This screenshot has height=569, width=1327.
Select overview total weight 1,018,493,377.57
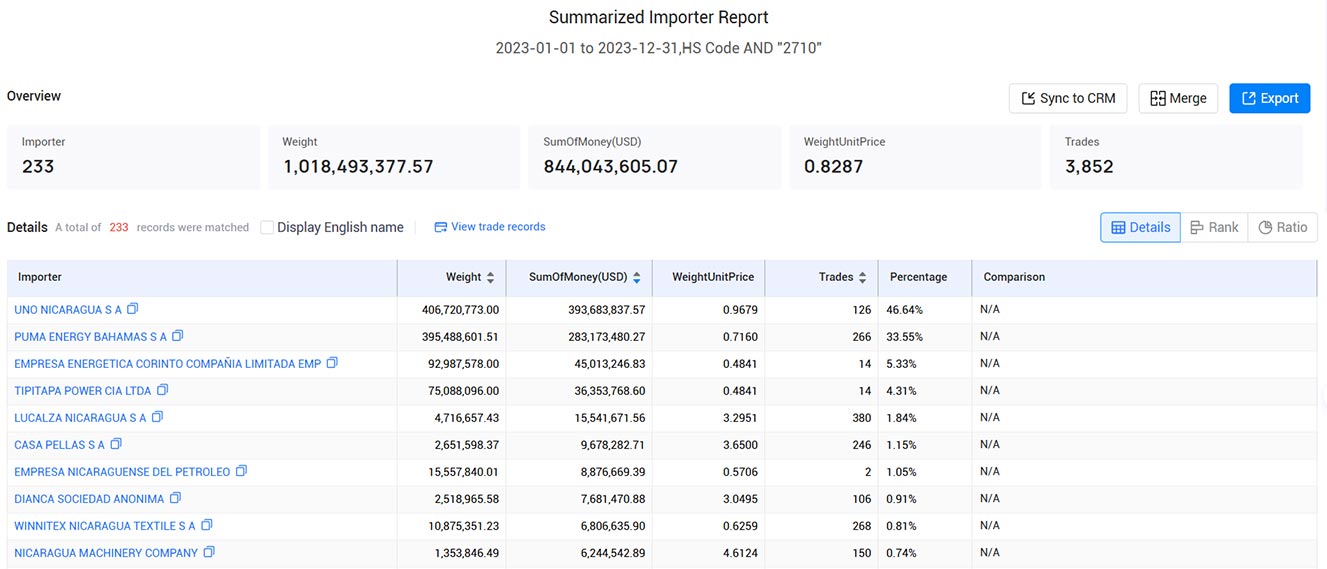[358, 166]
